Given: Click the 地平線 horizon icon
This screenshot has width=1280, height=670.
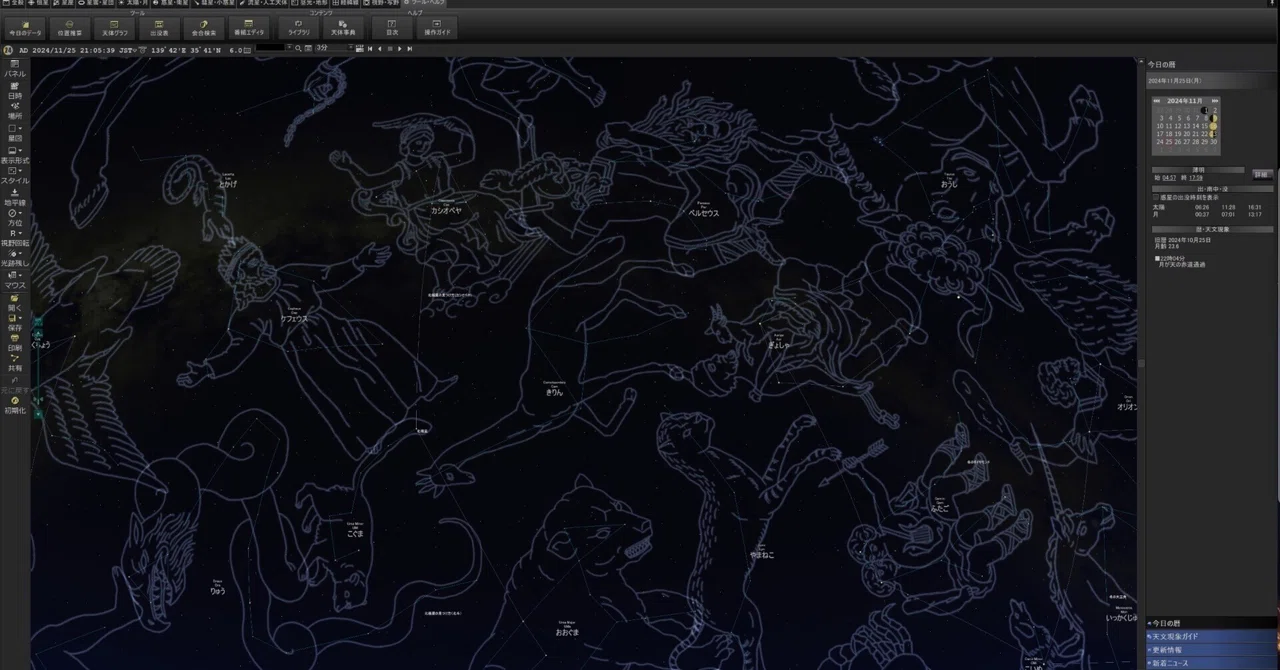Looking at the screenshot, I should [x=15, y=197].
